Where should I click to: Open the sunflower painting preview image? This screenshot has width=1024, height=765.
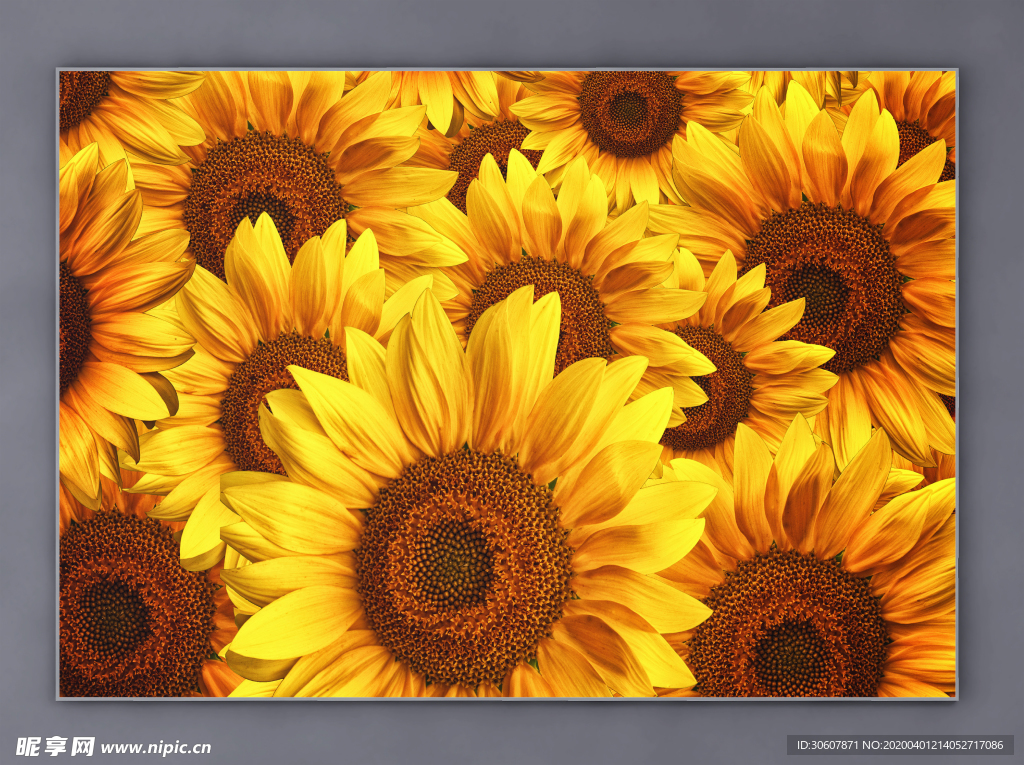click(507, 384)
